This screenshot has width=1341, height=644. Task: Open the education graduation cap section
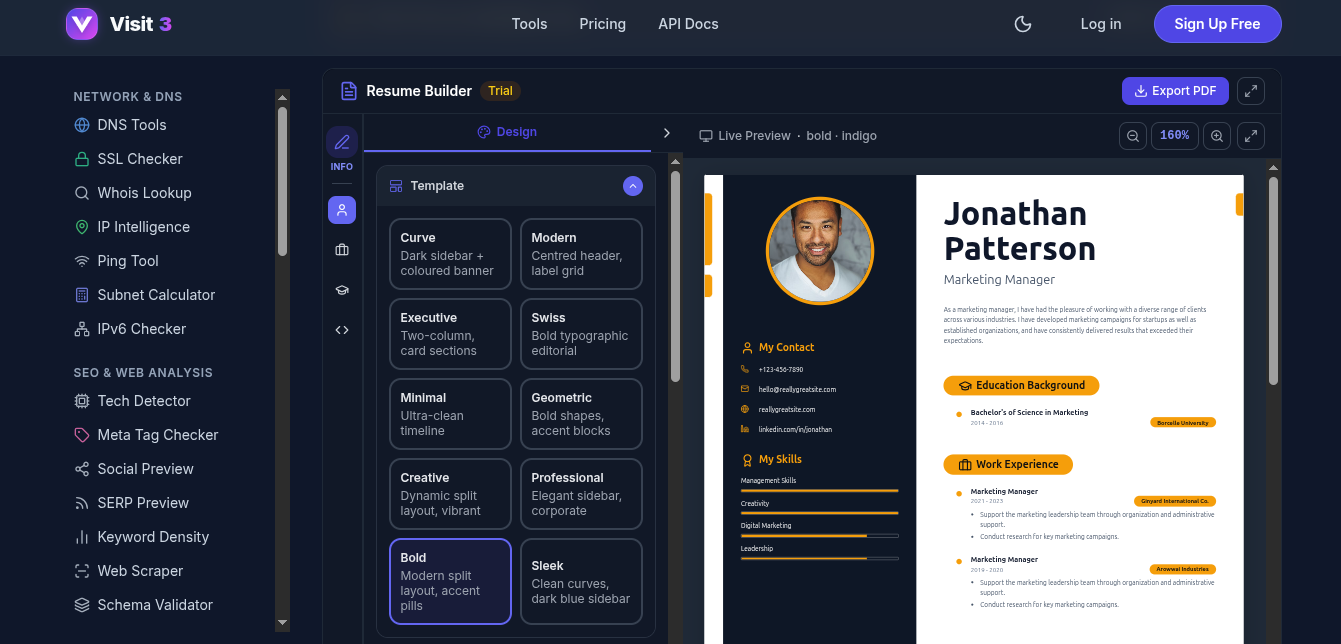point(342,290)
